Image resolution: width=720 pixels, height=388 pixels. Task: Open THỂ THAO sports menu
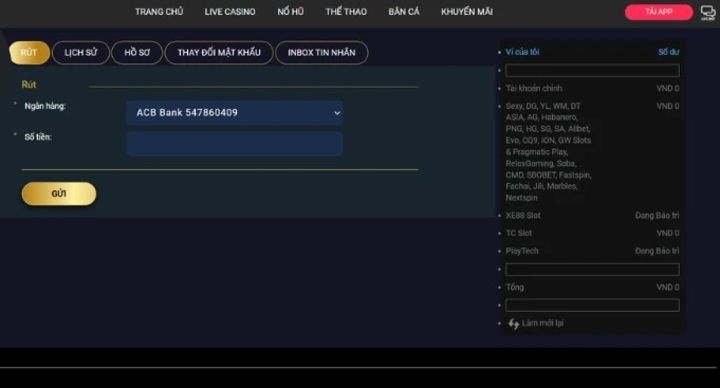coord(346,12)
